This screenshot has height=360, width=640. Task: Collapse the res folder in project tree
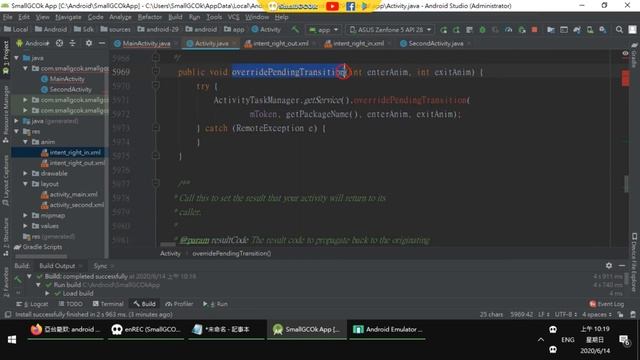click(16, 131)
